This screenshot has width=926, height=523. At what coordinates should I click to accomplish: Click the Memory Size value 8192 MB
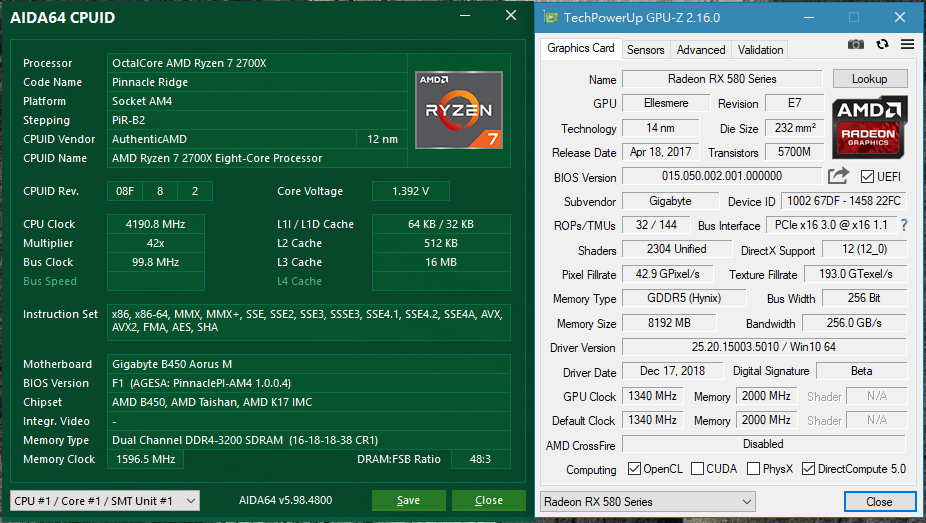(669, 323)
